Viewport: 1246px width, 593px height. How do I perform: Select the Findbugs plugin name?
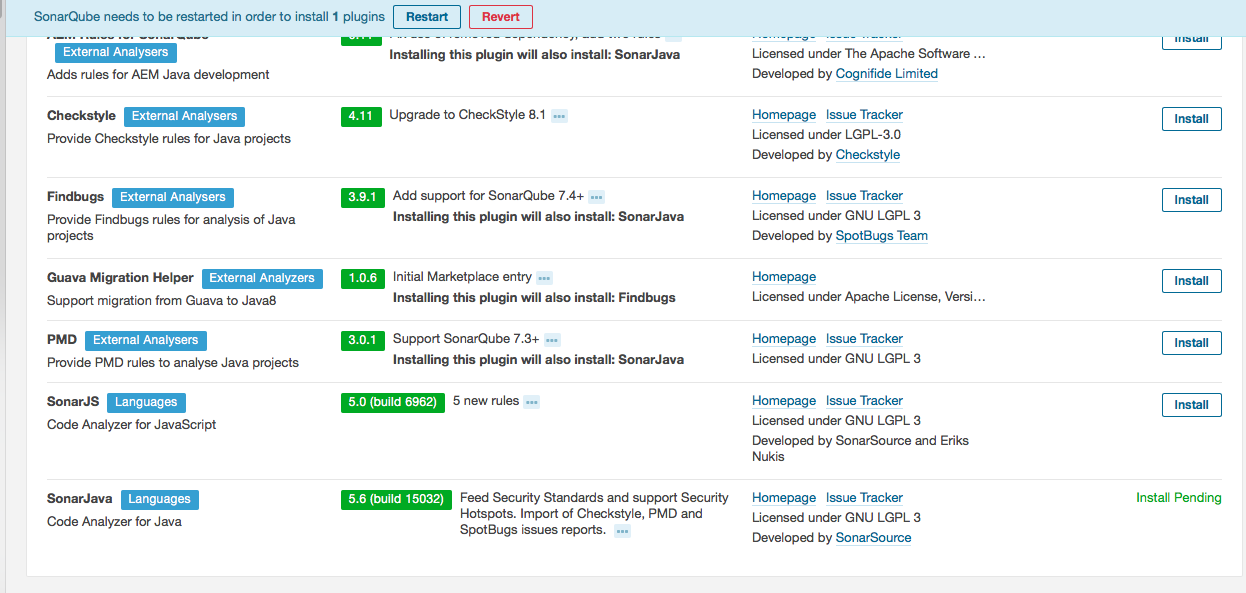click(75, 197)
